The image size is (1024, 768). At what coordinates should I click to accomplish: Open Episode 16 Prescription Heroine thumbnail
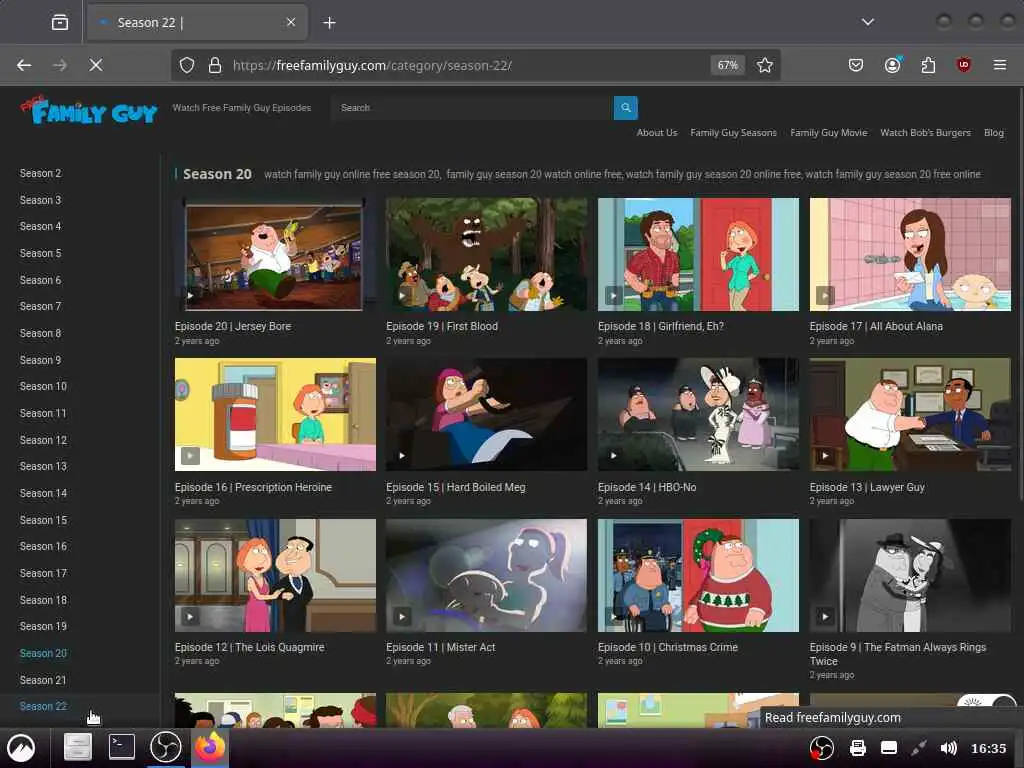[x=275, y=415]
